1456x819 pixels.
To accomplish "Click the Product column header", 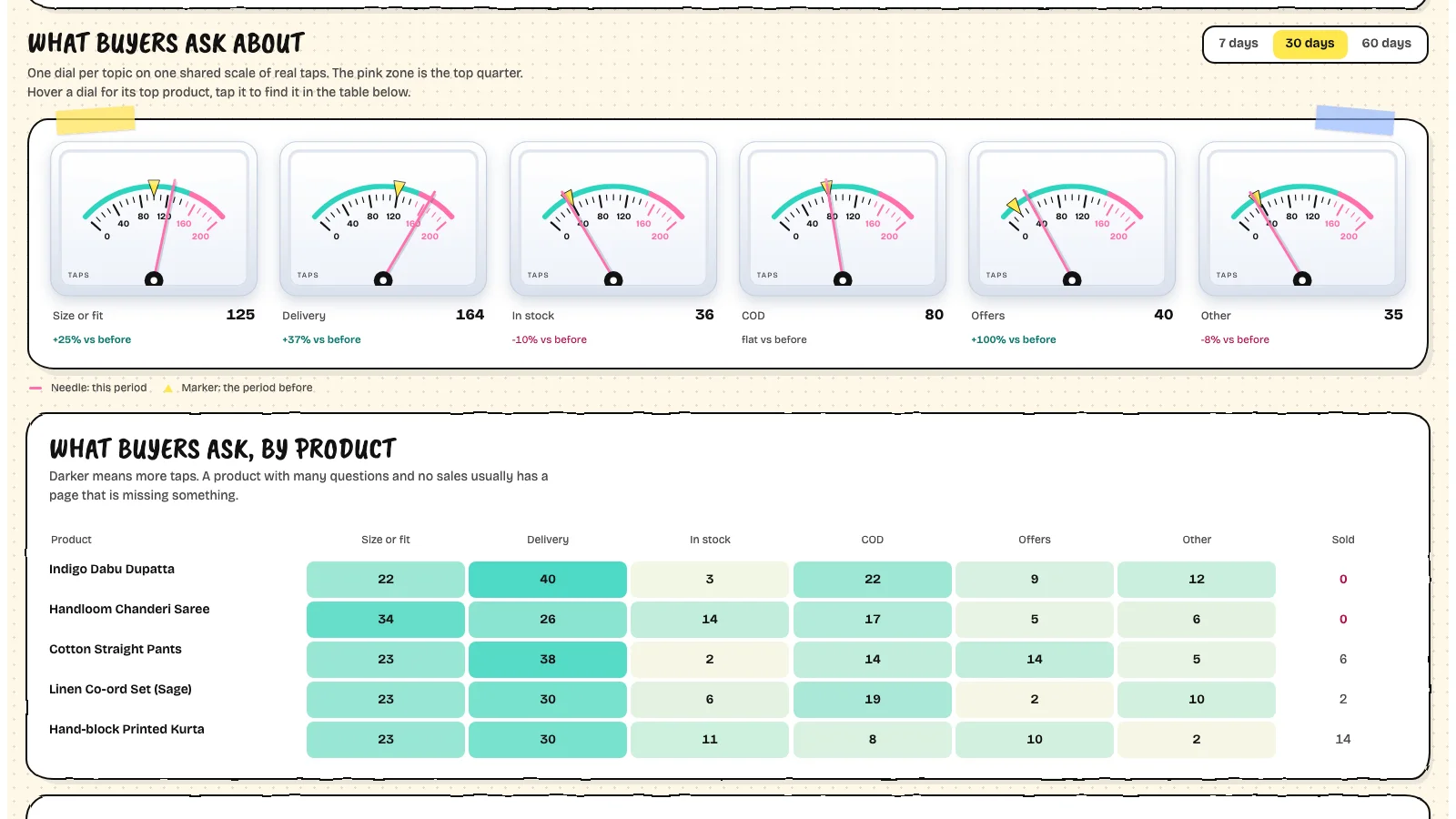I will (71, 540).
